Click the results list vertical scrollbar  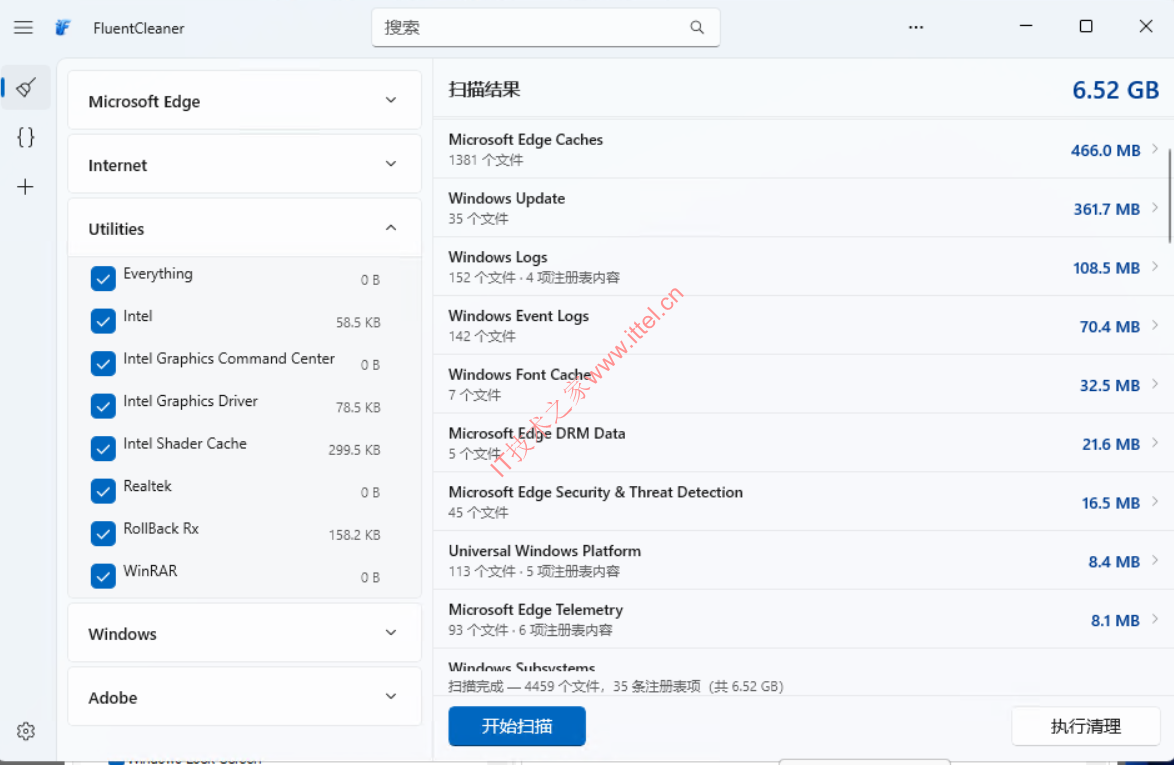pos(1170,195)
